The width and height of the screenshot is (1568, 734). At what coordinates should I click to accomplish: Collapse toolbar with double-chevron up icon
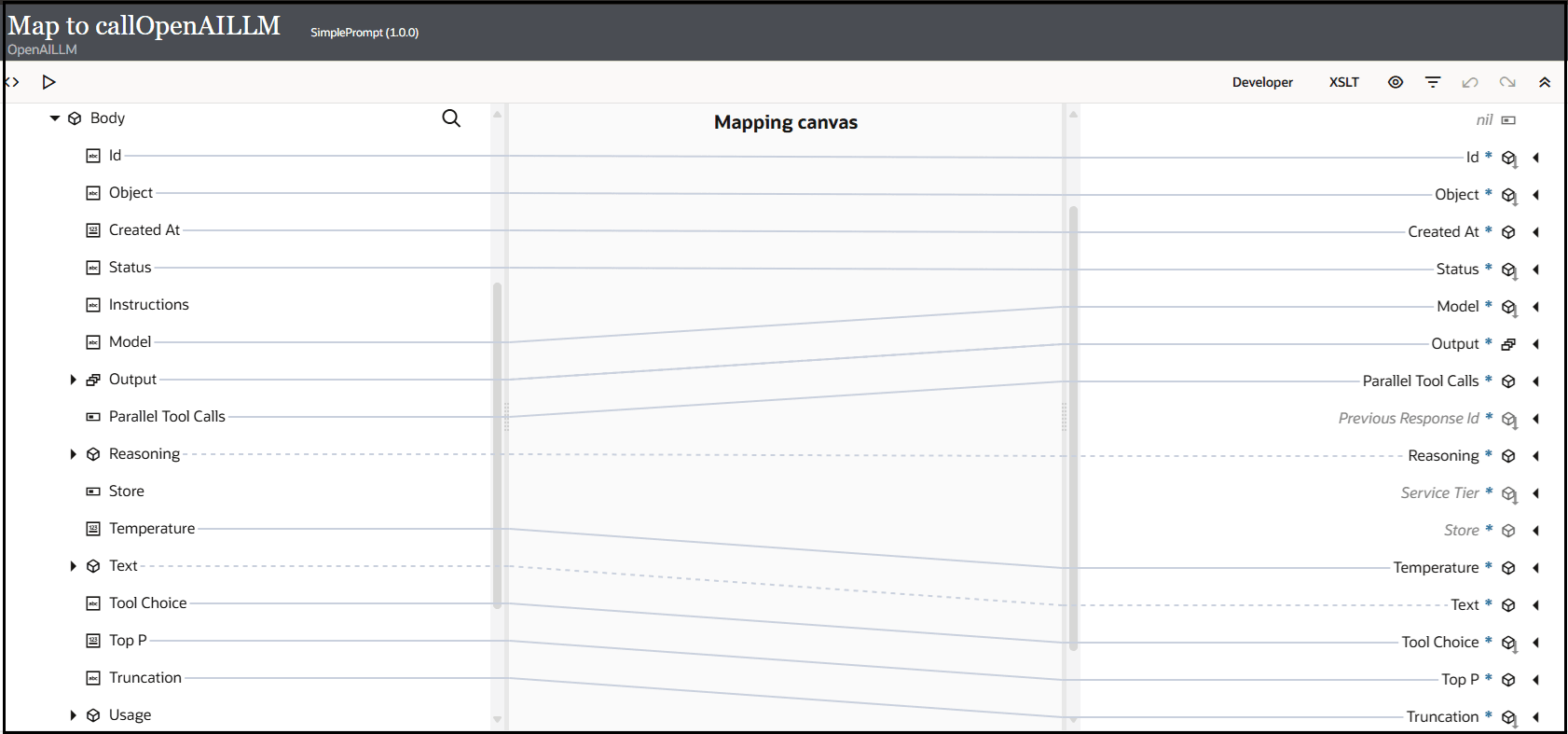[1545, 82]
